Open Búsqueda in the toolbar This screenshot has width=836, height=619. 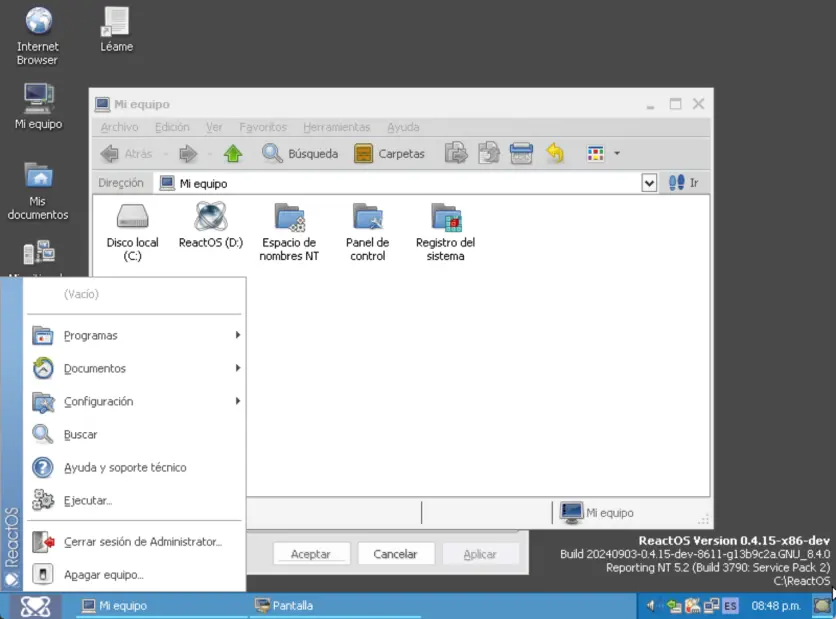click(300, 154)
